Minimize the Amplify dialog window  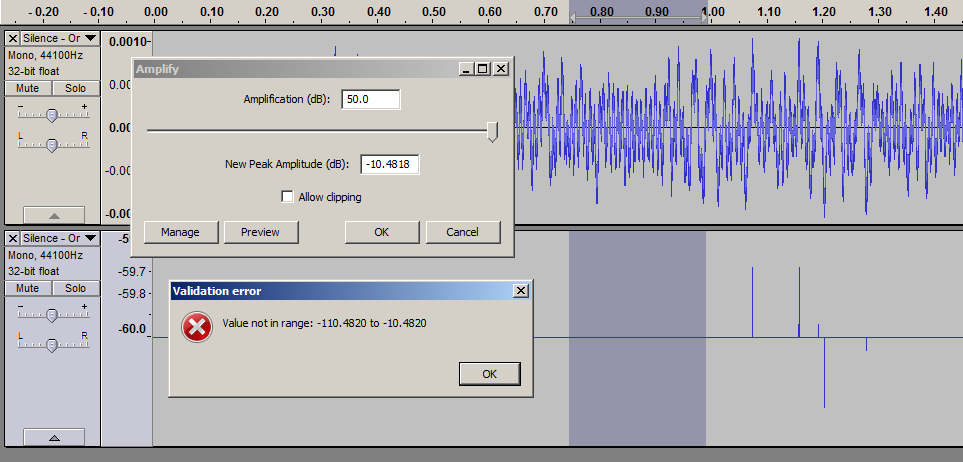[x=466, y=69]
